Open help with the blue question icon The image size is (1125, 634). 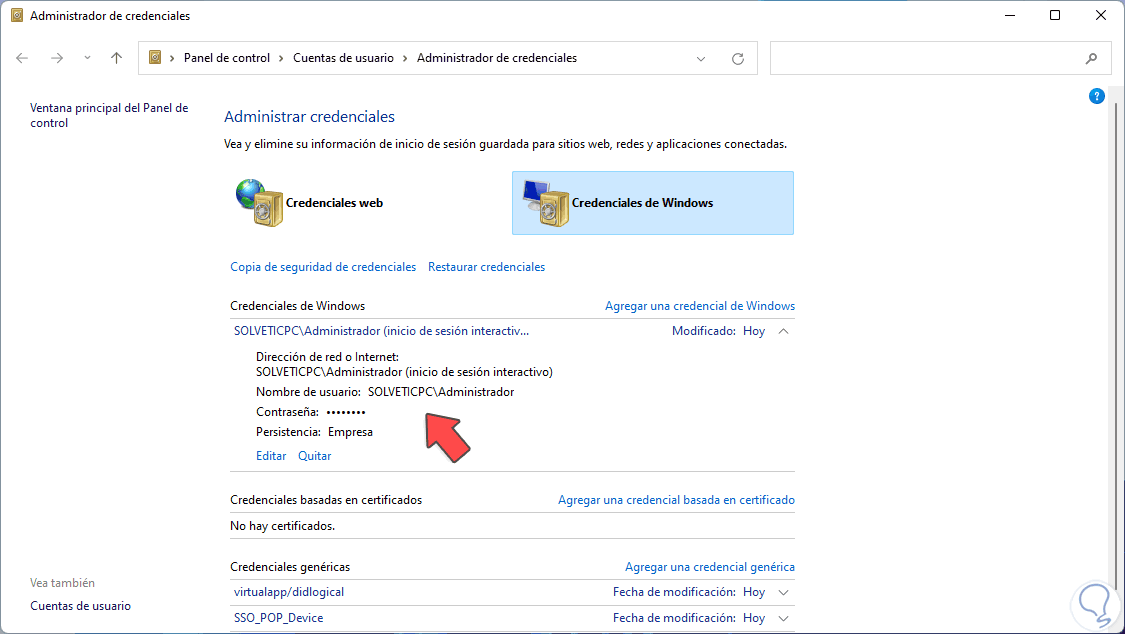[1096, 96]
